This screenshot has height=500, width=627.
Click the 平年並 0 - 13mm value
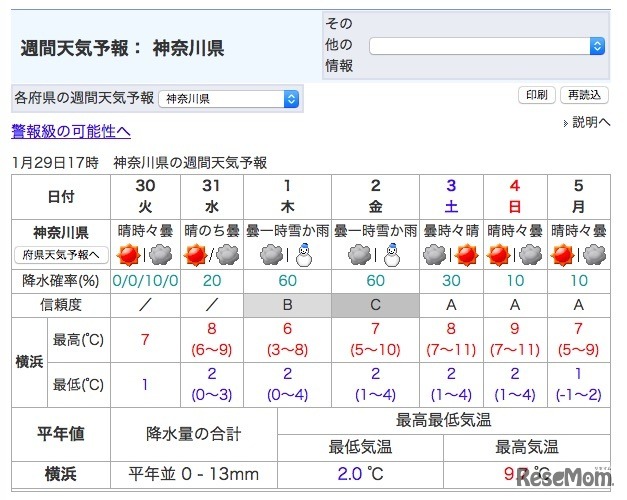[194, 474]
